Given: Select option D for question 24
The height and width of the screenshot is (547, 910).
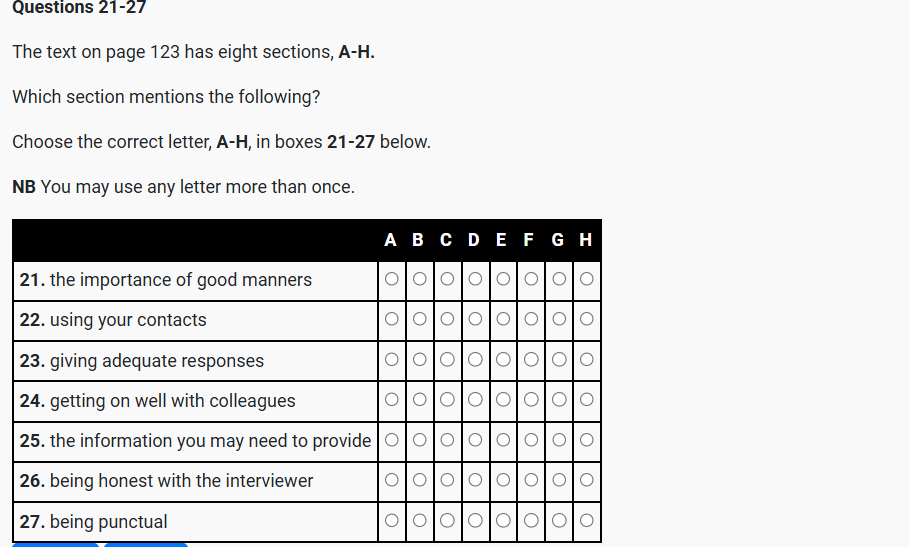Looking at the screenshot, I should pyautogui.click(x=474, y=400).
